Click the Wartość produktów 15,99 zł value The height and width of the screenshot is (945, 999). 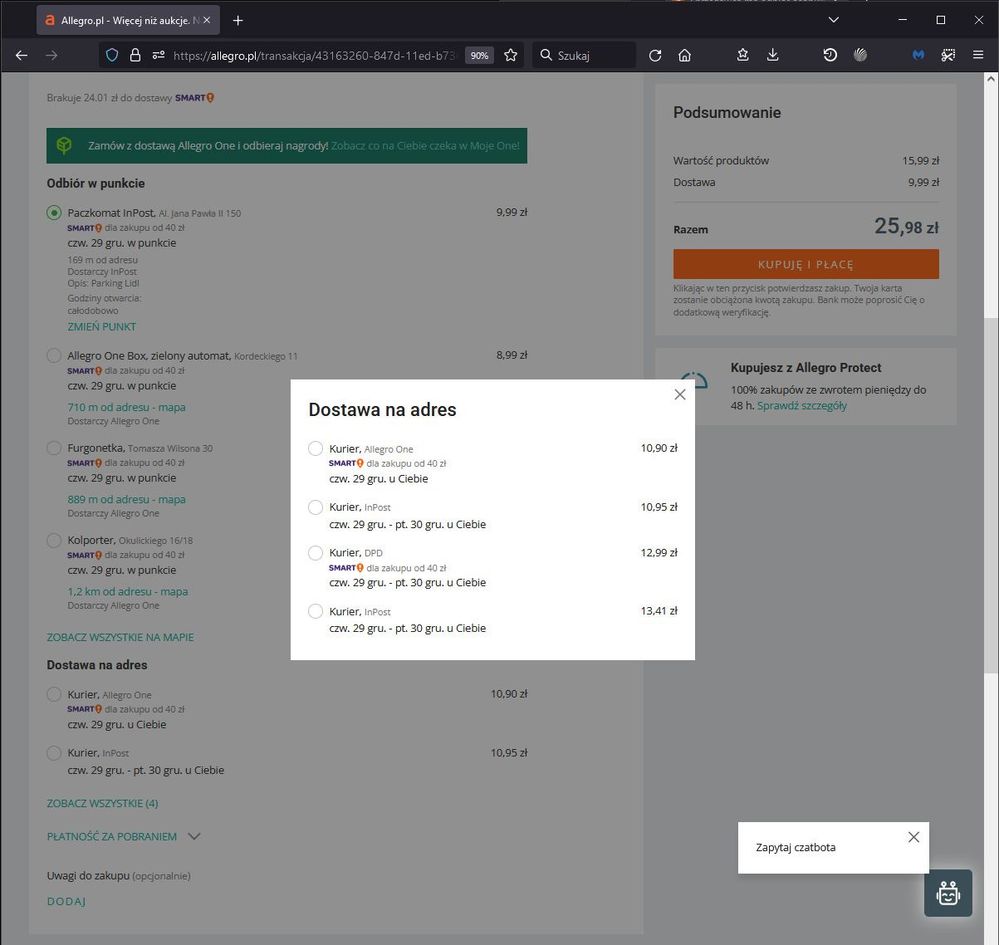(x=921, y=161)
